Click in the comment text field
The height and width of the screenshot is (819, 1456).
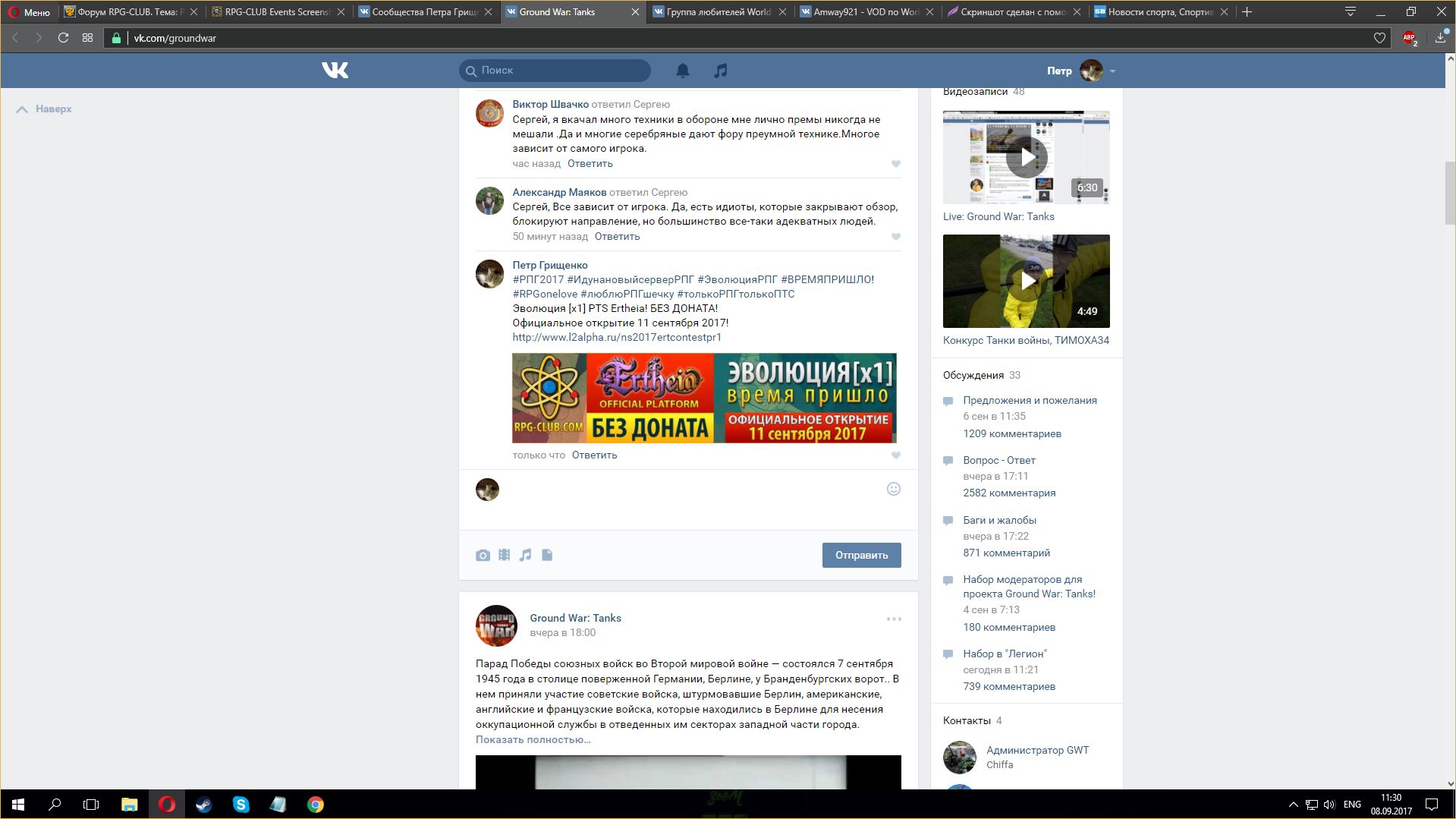click(x=694, y=490)
